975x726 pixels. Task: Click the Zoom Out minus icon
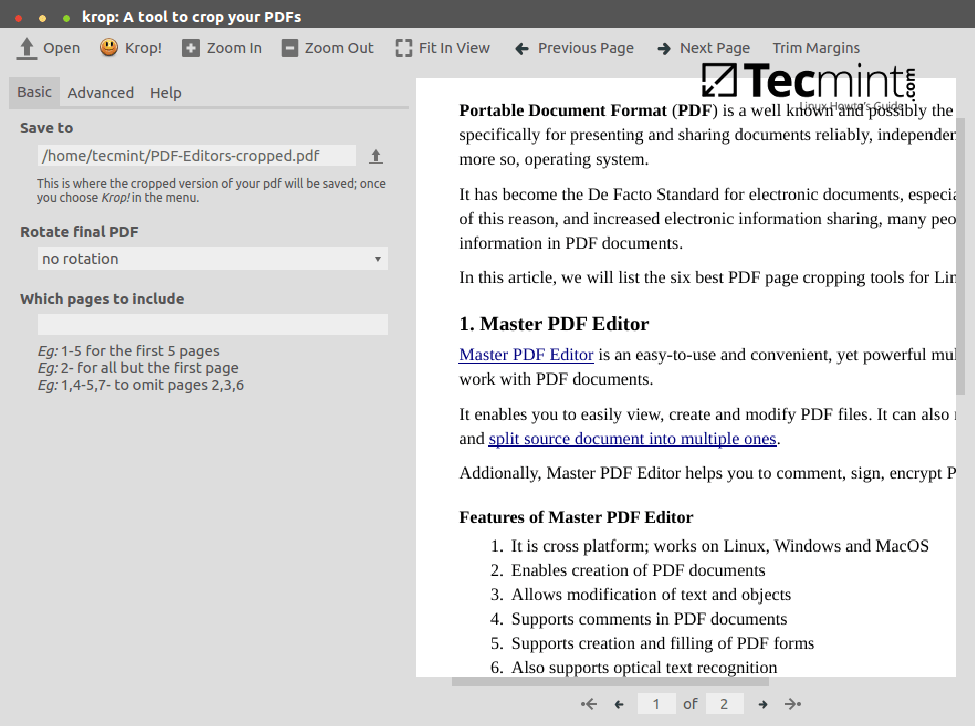(290, 48)
